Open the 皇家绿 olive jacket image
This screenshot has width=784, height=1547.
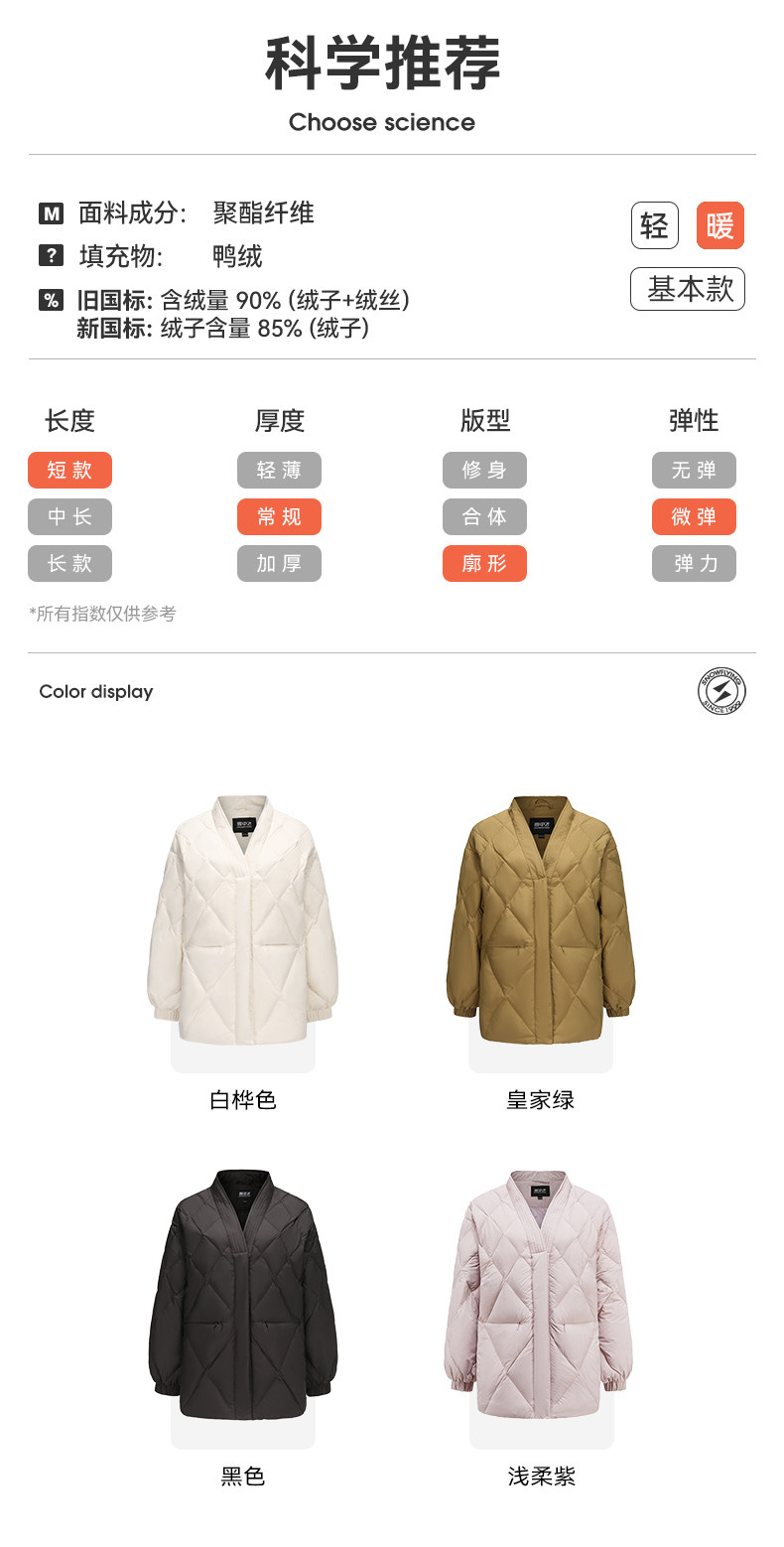(x=540, y=919)
